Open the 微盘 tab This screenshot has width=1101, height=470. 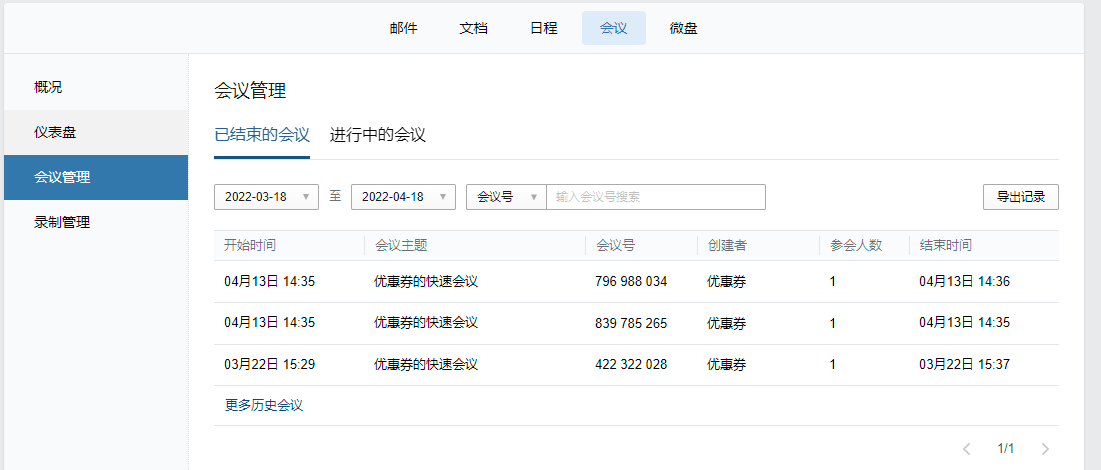coord(683,28)
